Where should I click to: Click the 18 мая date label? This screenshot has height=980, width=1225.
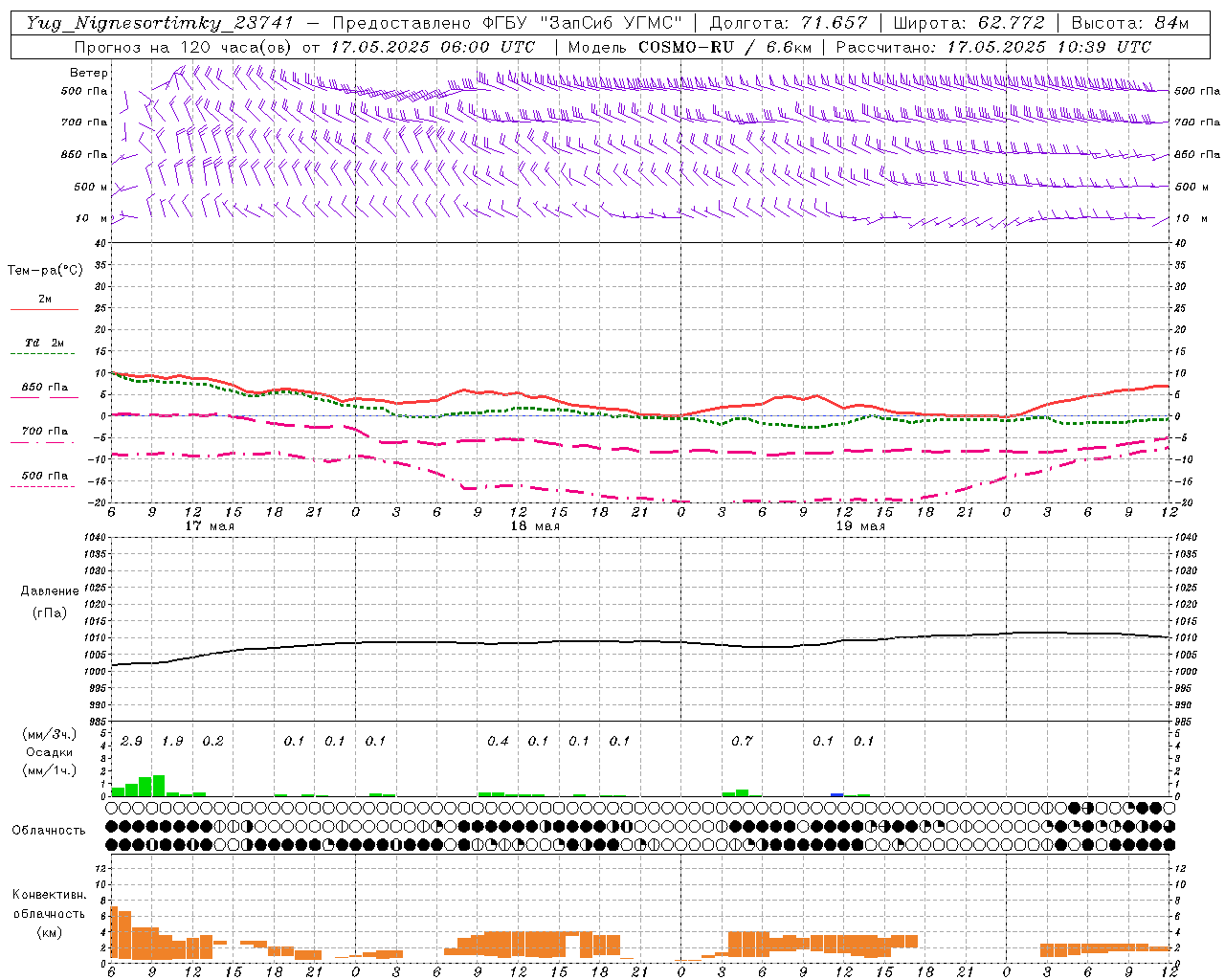click(535, 526)
